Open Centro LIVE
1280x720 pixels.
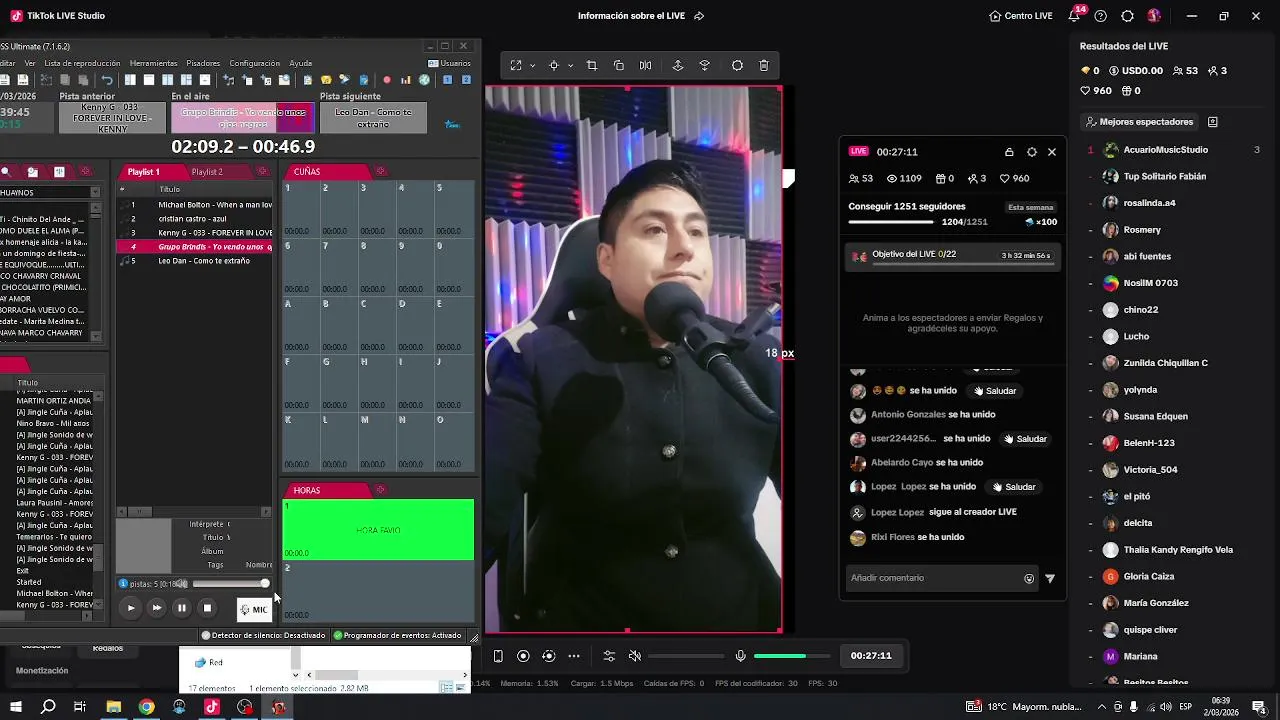click(x=1021, y=16)
